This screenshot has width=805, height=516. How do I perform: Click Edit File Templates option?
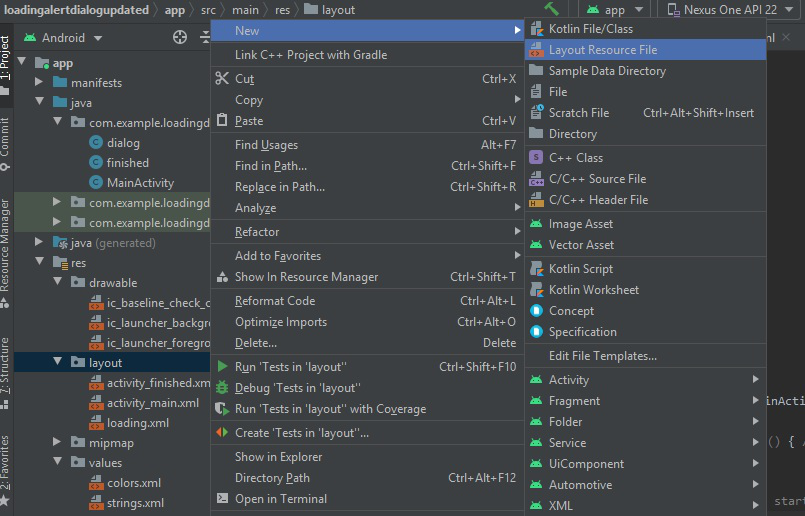(602, 356)
